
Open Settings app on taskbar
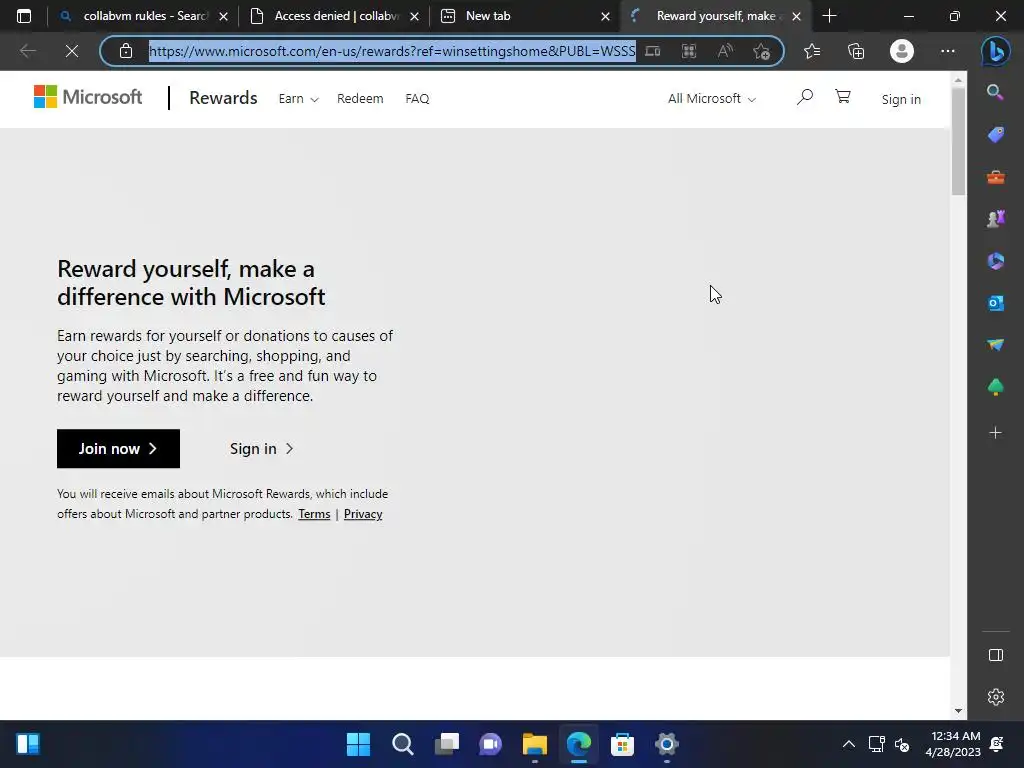[x=666, y=744]
